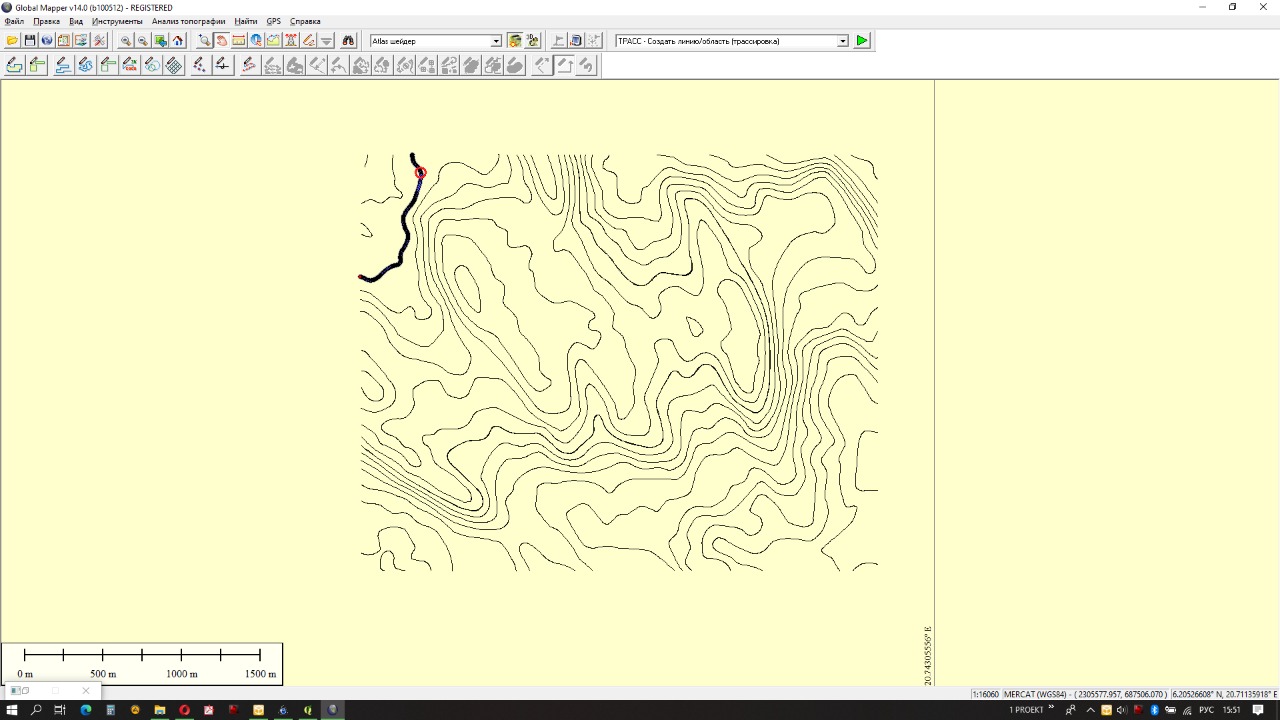The image size is (1280, 720).
Task: Click the 1:16060 scale in status bar
Action: coord(985,694)
